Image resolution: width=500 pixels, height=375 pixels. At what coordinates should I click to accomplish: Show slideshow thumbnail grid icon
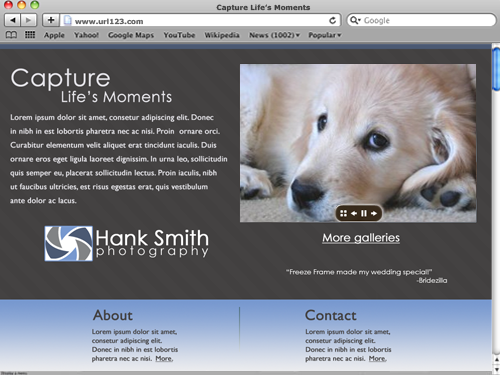(x=343, y=213)
